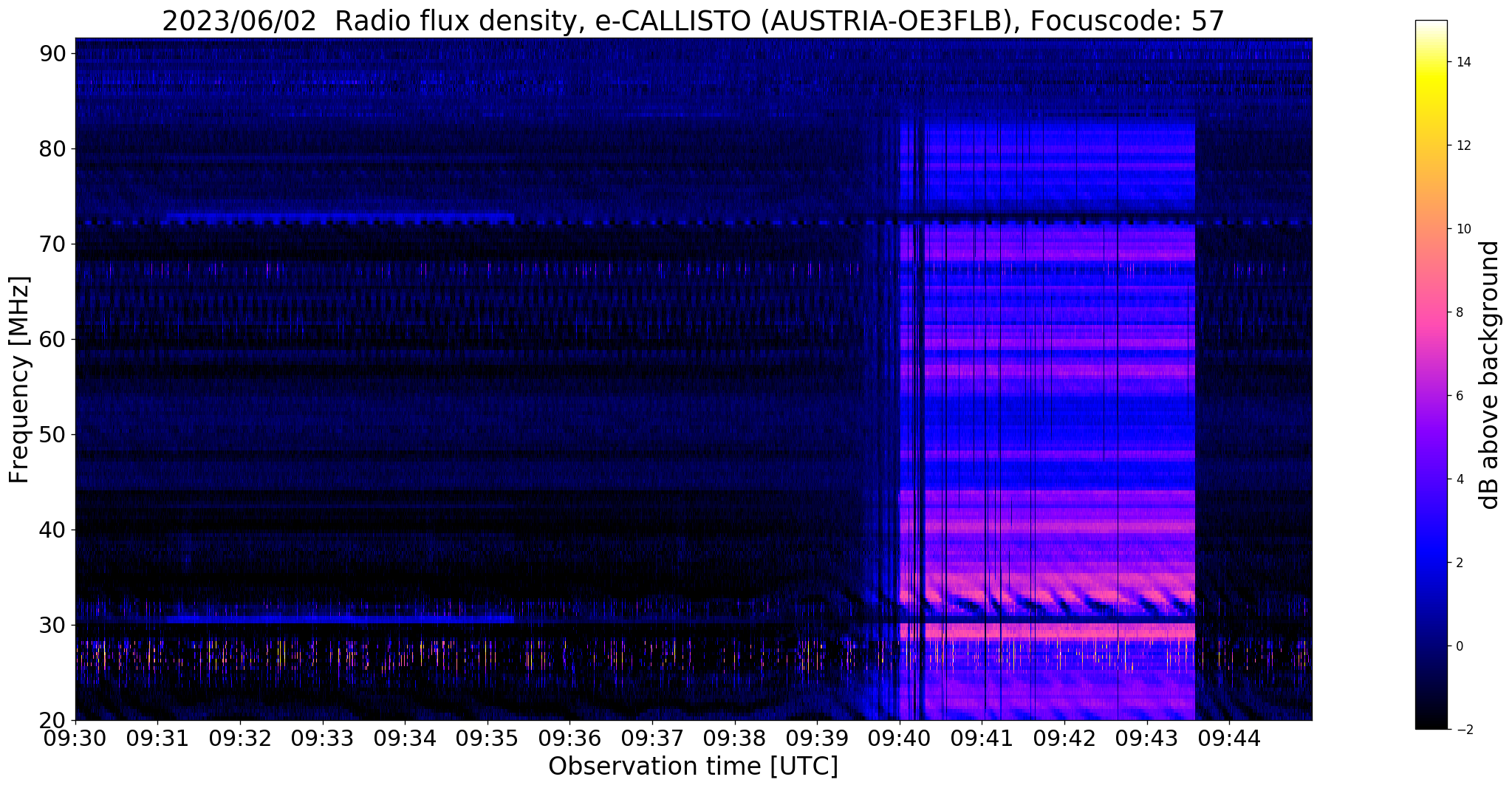The image size is (1512, 788).
Task: Click the 09:35 time tick label
Action: [x=488, y=737]
